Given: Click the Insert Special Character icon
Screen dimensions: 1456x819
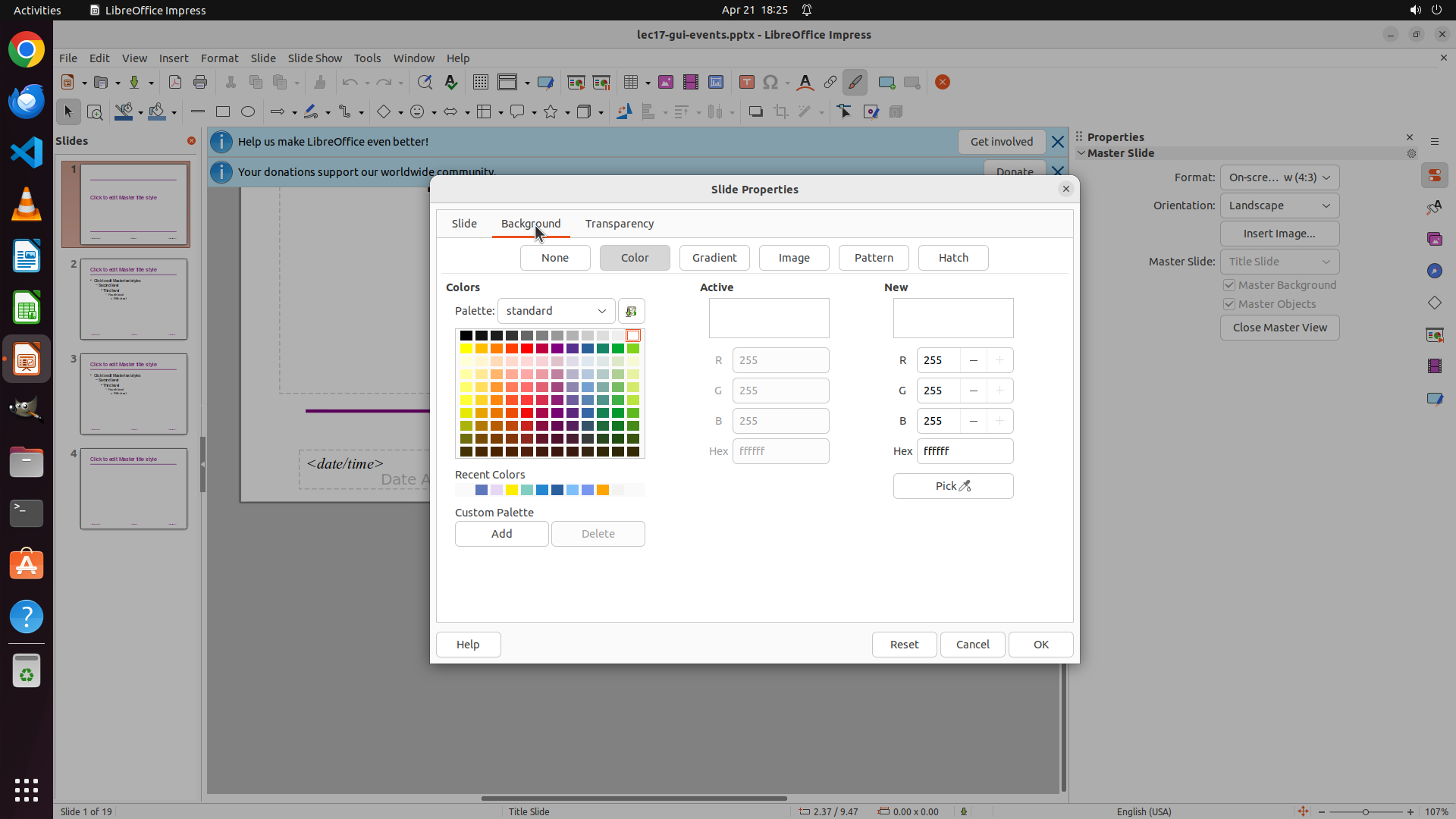Looking at the screenshot, I should pyautogui.click(x=770, y=83).
